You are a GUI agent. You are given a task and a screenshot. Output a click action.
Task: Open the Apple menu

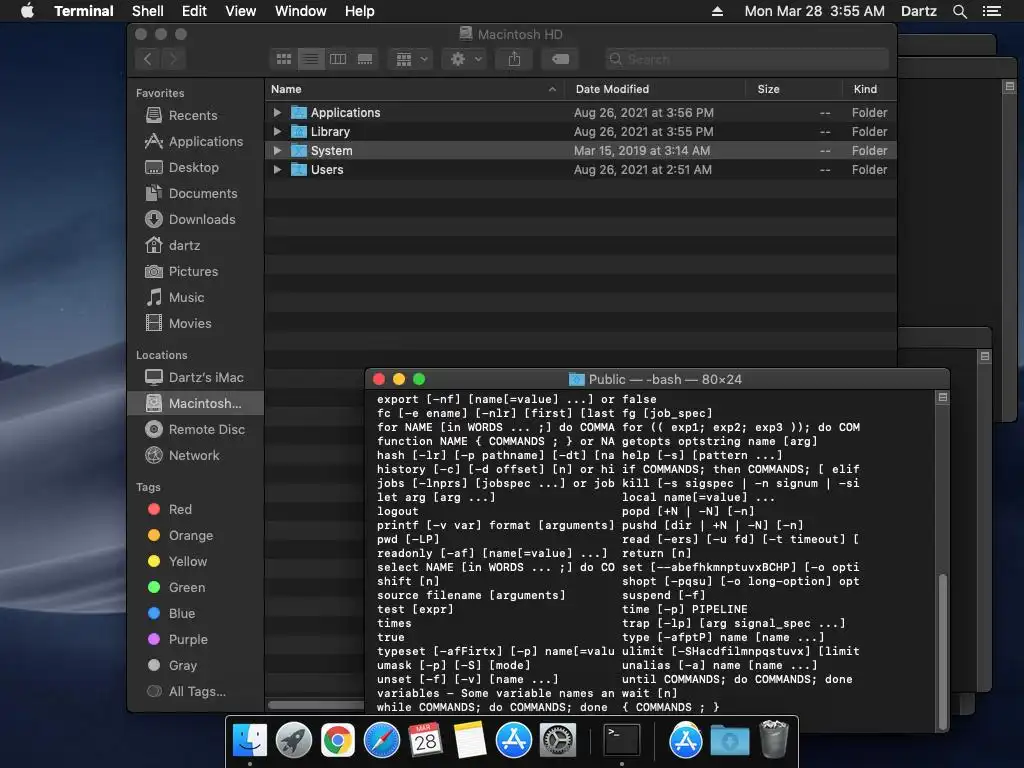tap(27, 11)
